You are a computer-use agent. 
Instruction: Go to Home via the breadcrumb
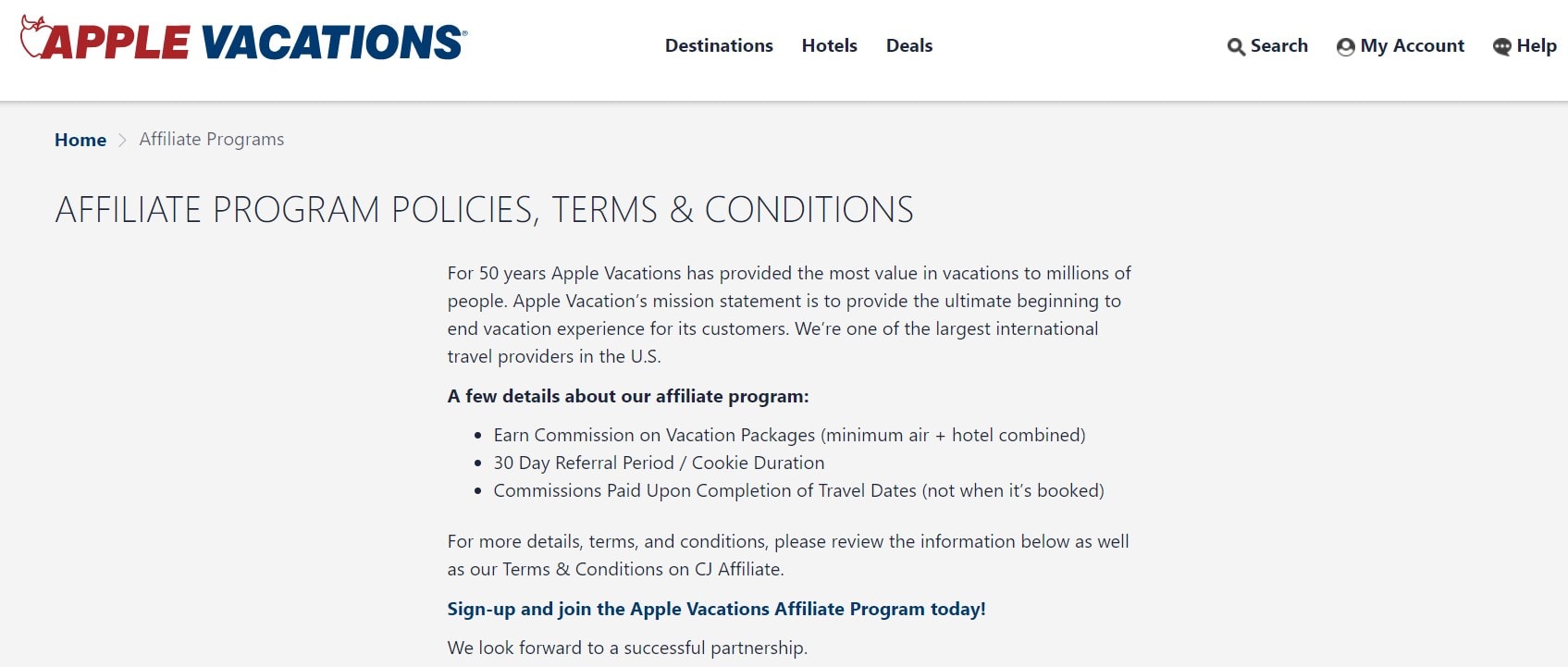point(80,140)
